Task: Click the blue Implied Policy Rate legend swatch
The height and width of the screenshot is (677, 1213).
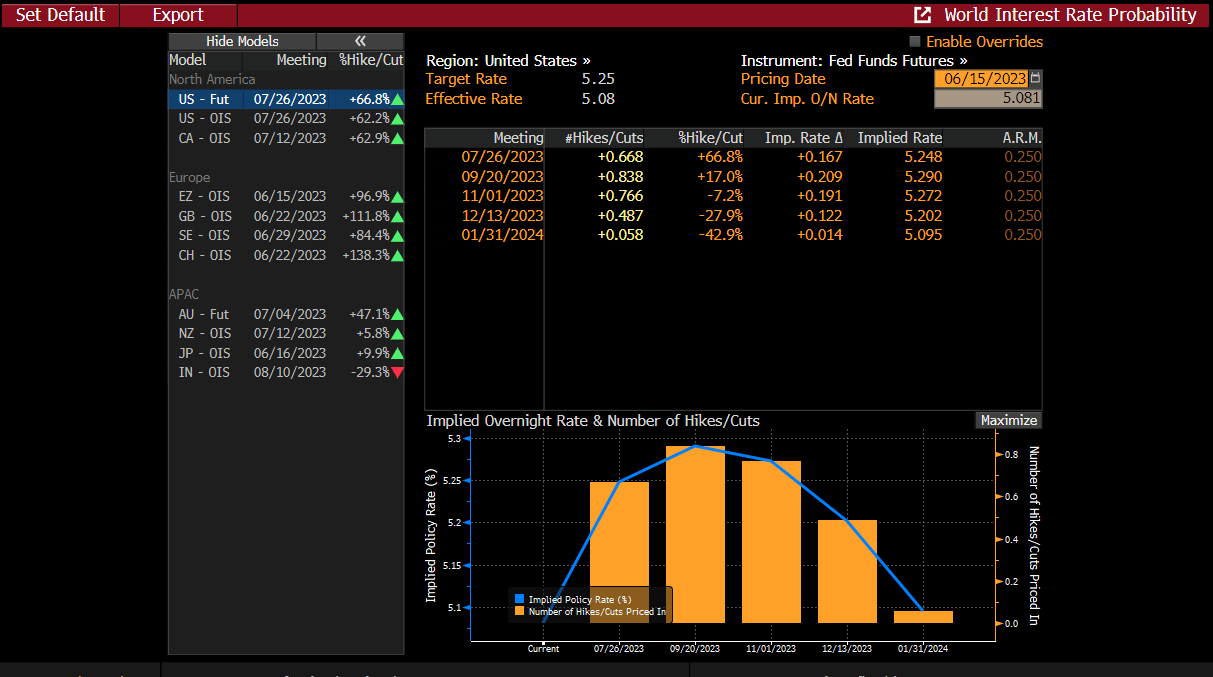Action: coord(519,599)
